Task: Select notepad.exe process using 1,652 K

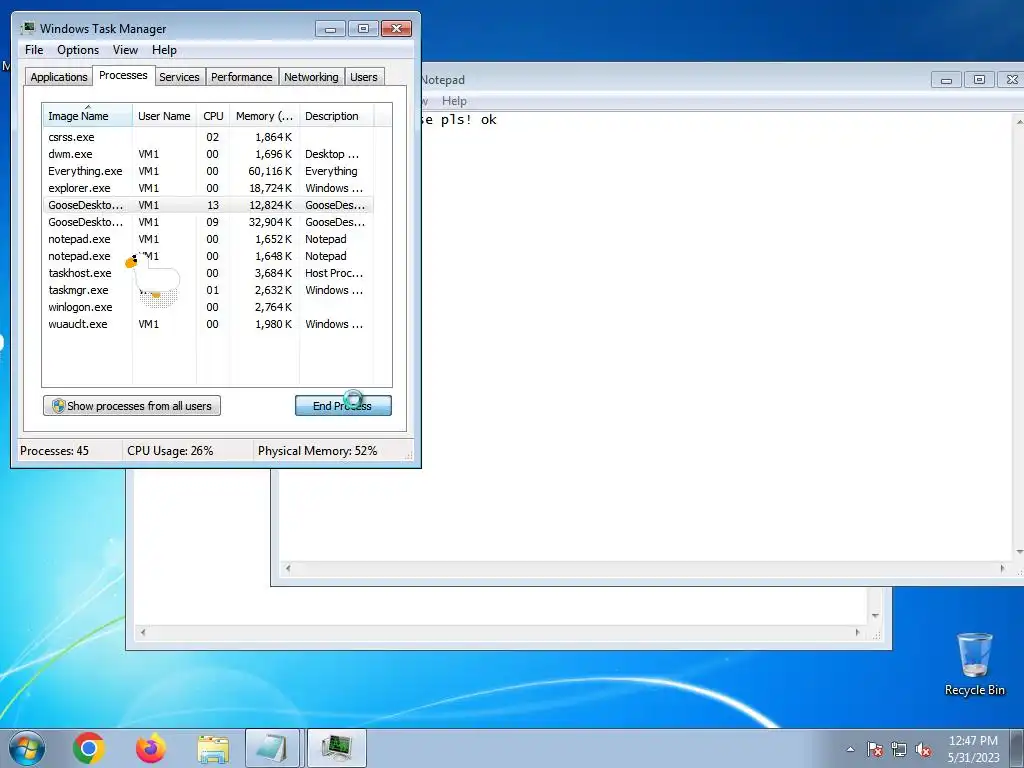Action: [208, 239]
